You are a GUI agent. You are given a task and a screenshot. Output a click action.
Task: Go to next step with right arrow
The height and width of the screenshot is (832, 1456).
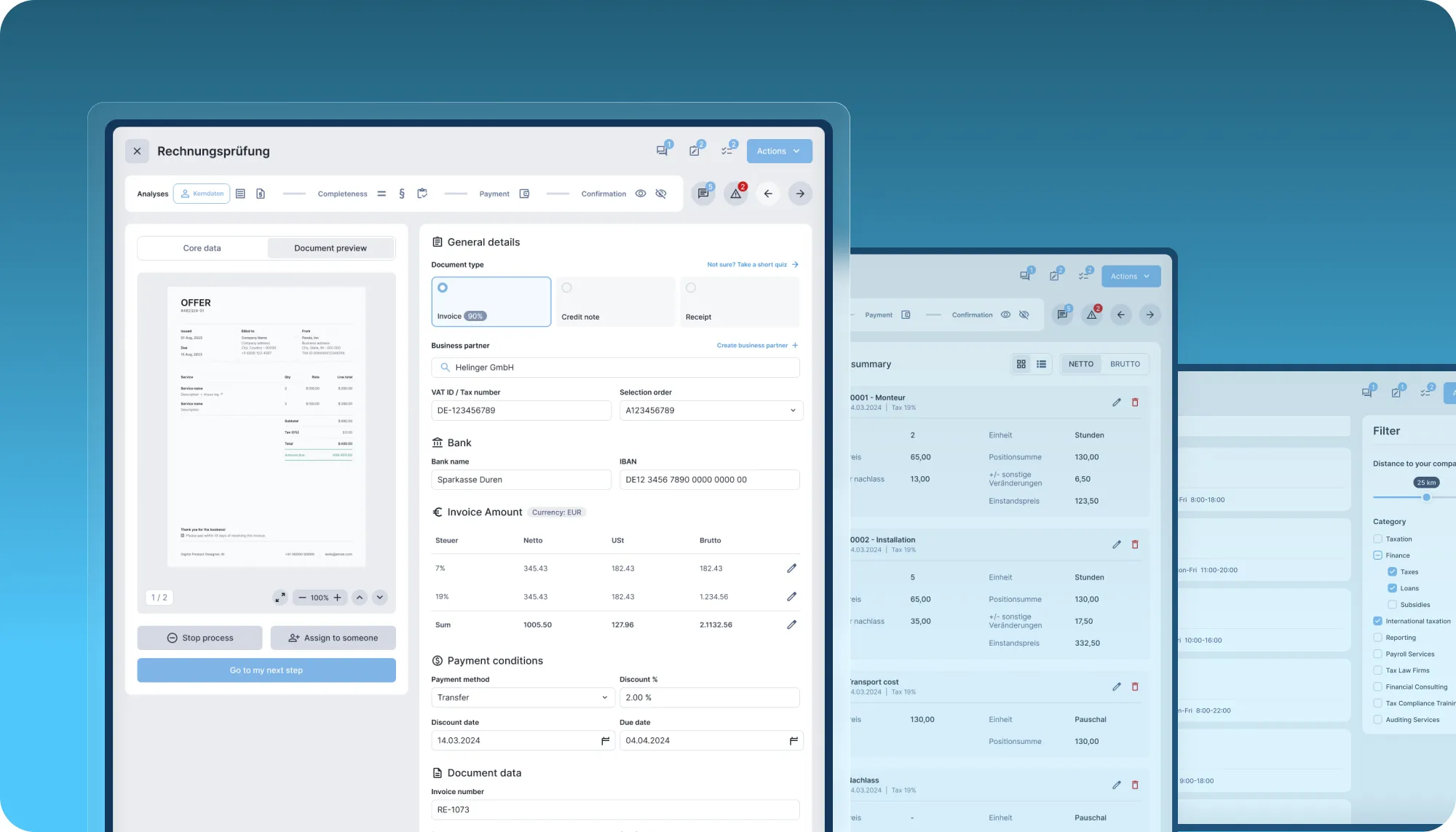pos(800,194)
